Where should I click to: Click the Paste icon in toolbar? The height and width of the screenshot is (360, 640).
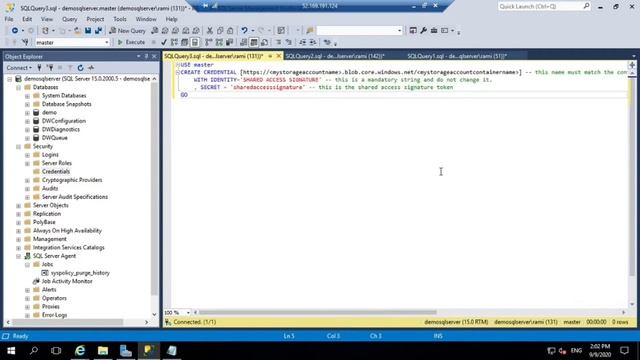pyautogui.click(x=230, y=31)
